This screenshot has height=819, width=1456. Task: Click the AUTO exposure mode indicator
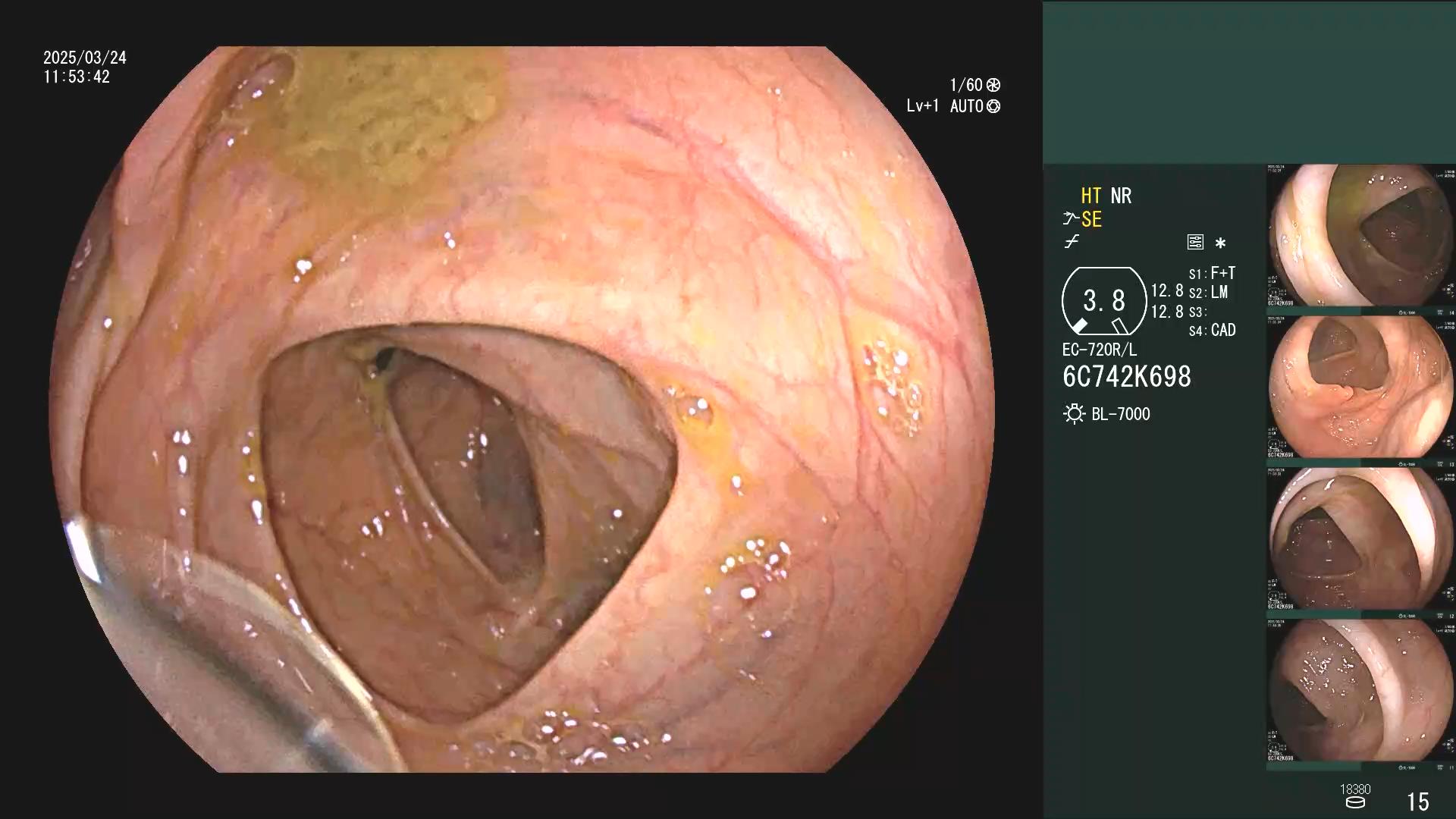pyautogui.click(x=967, y=106)
